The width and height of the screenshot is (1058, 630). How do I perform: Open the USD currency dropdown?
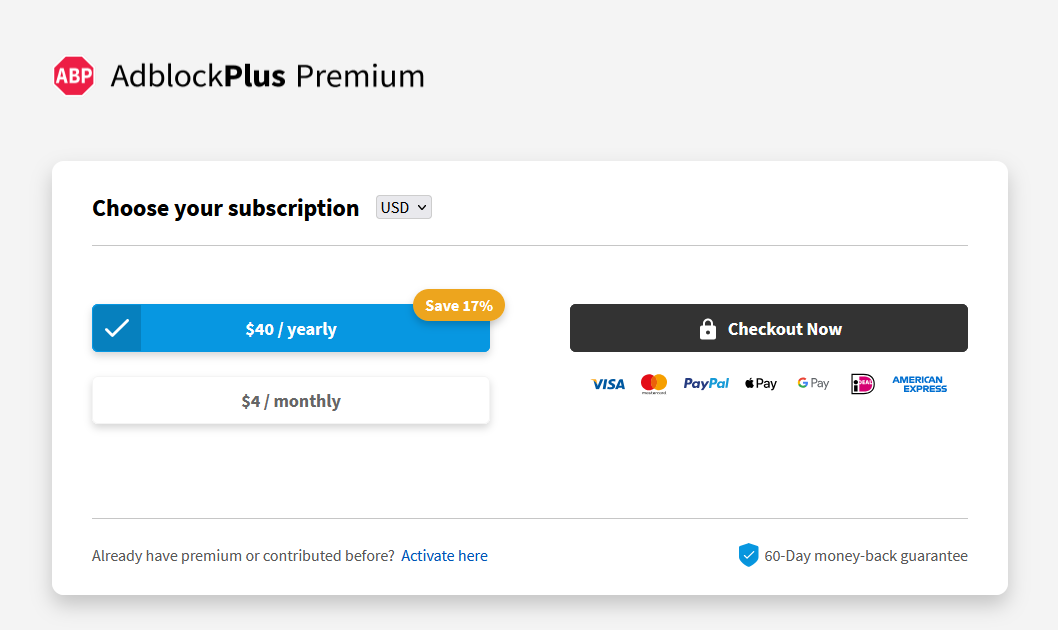403,207
